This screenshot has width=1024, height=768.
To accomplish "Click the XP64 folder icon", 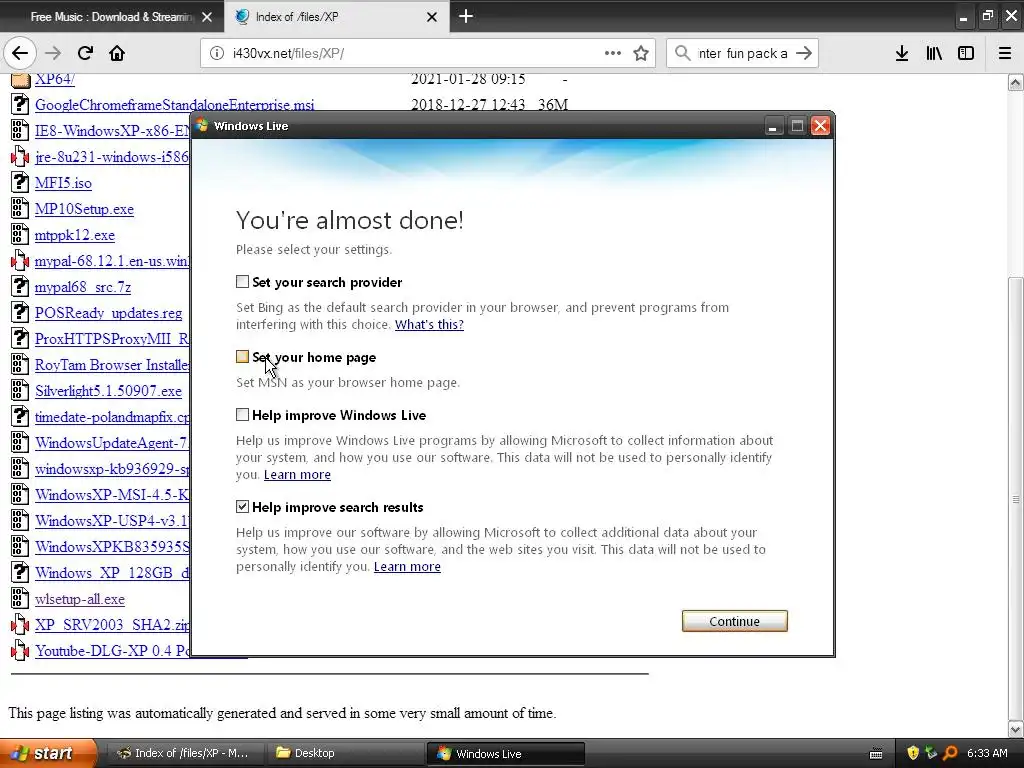I will coord(20,80).
